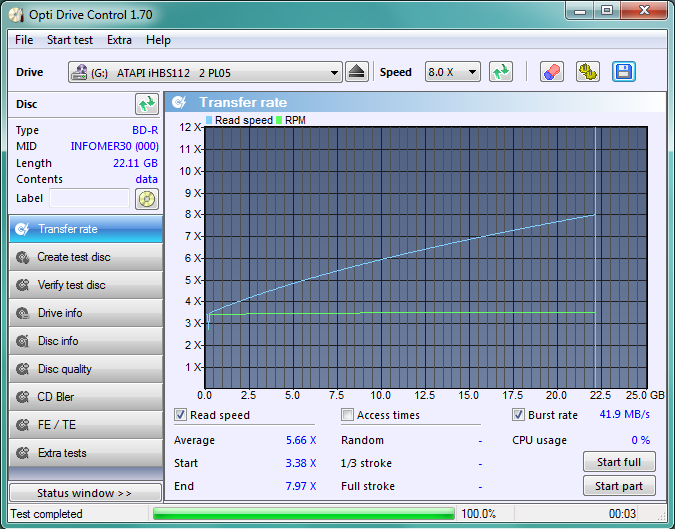Screen dimensions: 675x529
Task: Open the Transfer rate sidebar section
Action: [x=86, y=229]
